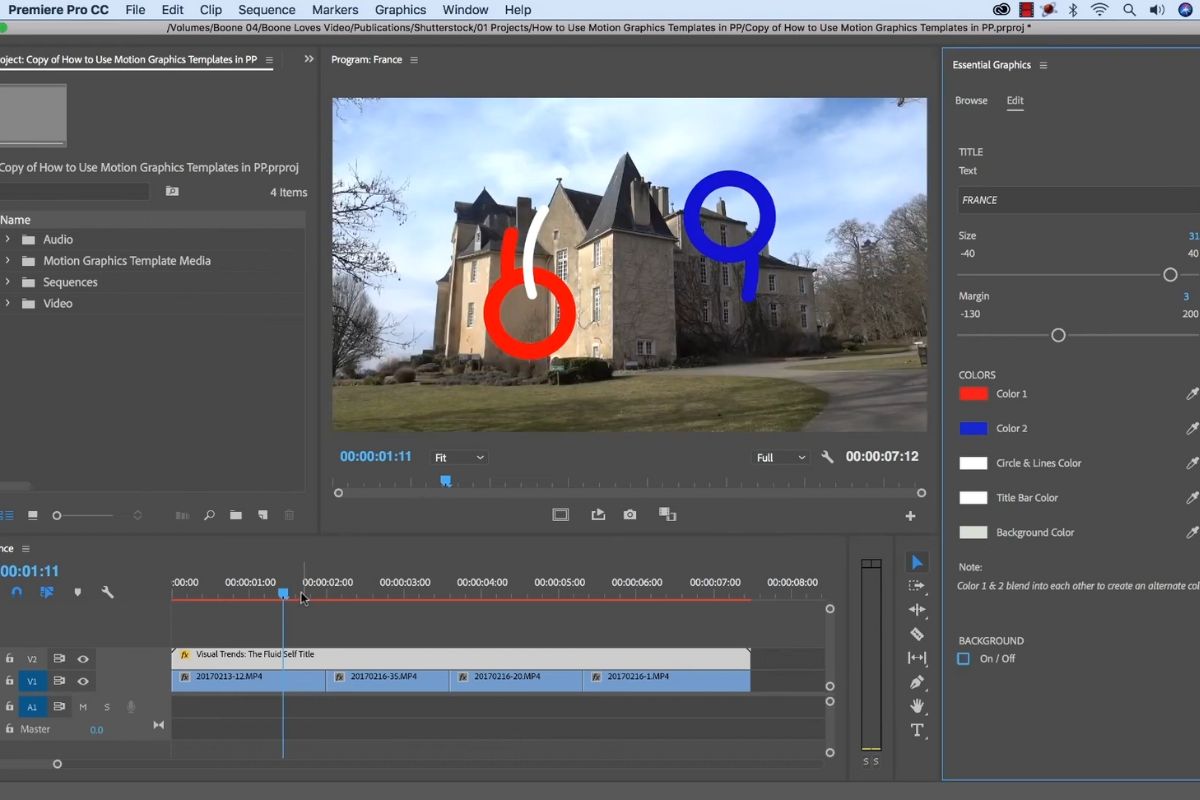The width and height of the screenshot is (1200, 800).
Task: Open the Project panel menu
Action: (268, 60)
